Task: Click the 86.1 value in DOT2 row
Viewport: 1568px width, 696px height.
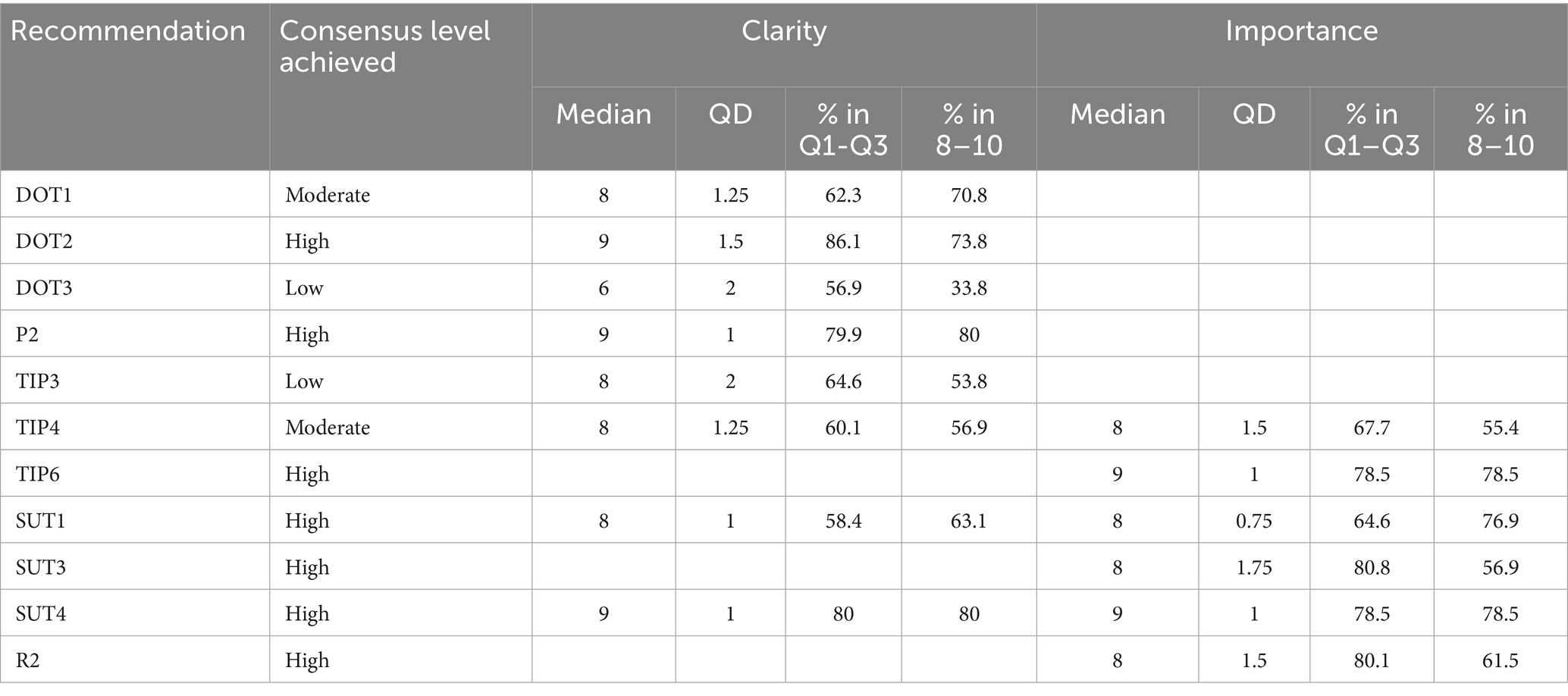Action: tap(843, 241)
